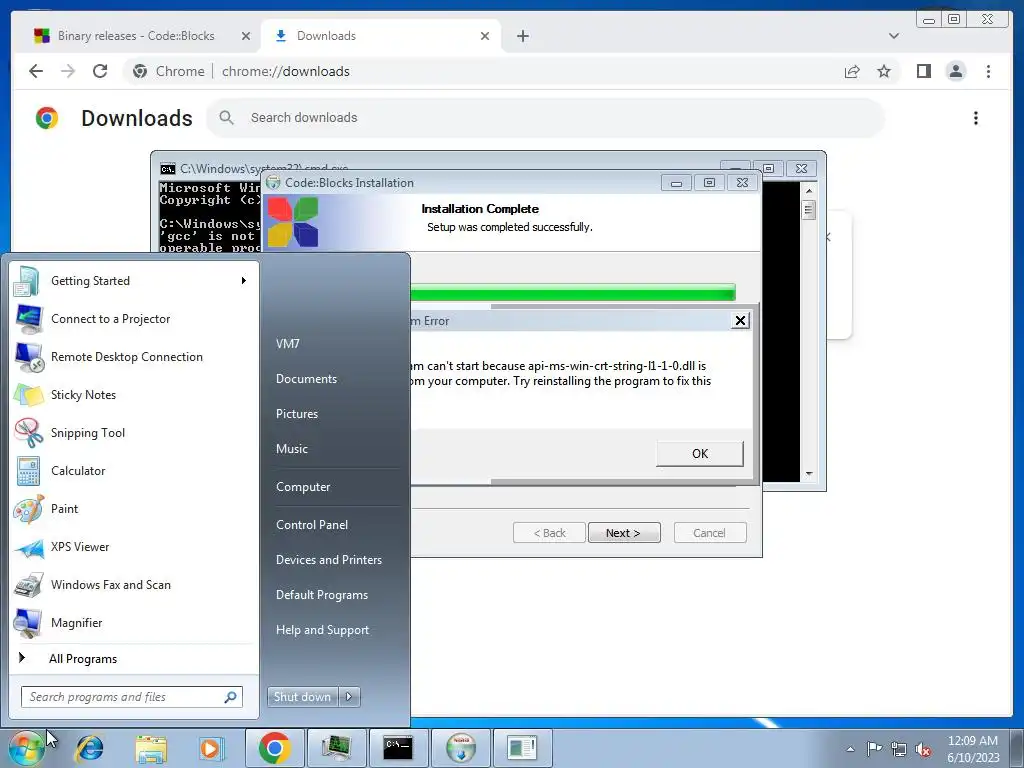Open Chrome profile avatar
Image resolution: width=1024 pixels, height=768 pixels.
(955, 71)
